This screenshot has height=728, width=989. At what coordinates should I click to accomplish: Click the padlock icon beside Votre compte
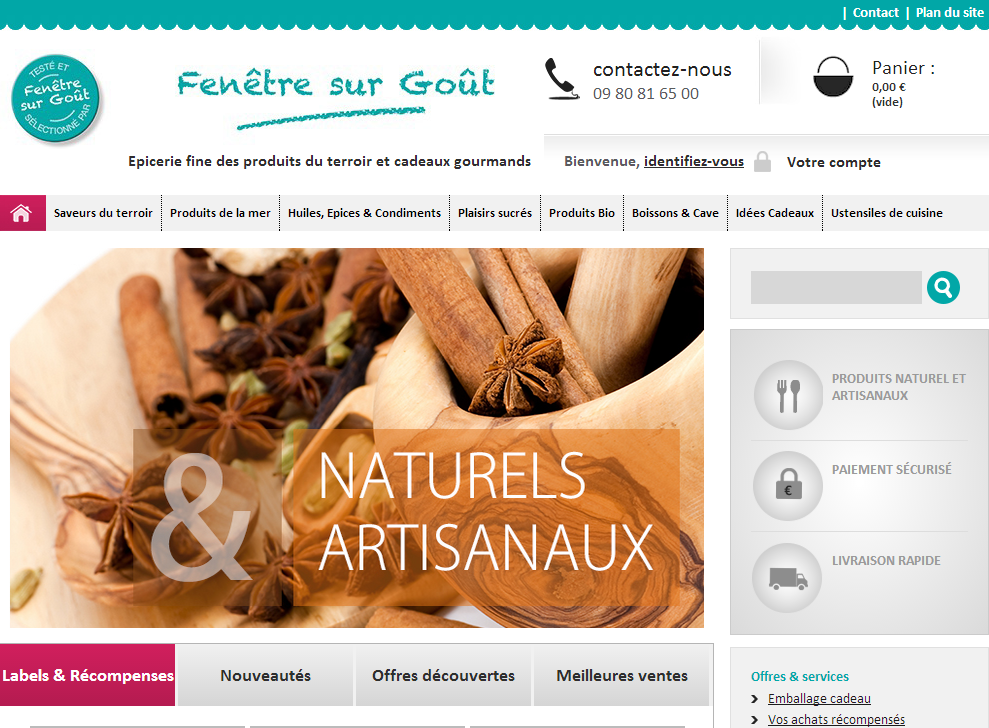[763, 161]
